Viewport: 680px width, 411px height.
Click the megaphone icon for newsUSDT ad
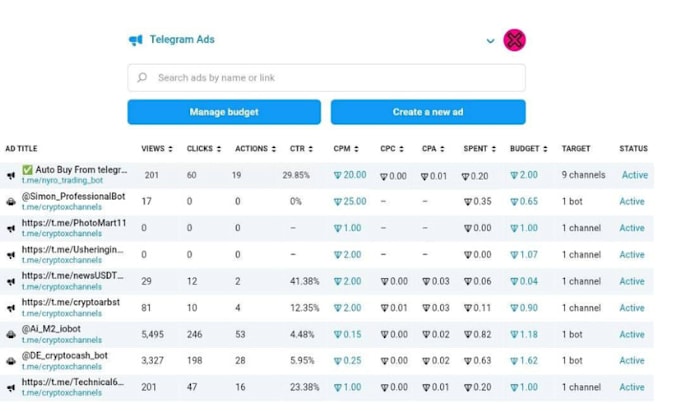[11, 282]
